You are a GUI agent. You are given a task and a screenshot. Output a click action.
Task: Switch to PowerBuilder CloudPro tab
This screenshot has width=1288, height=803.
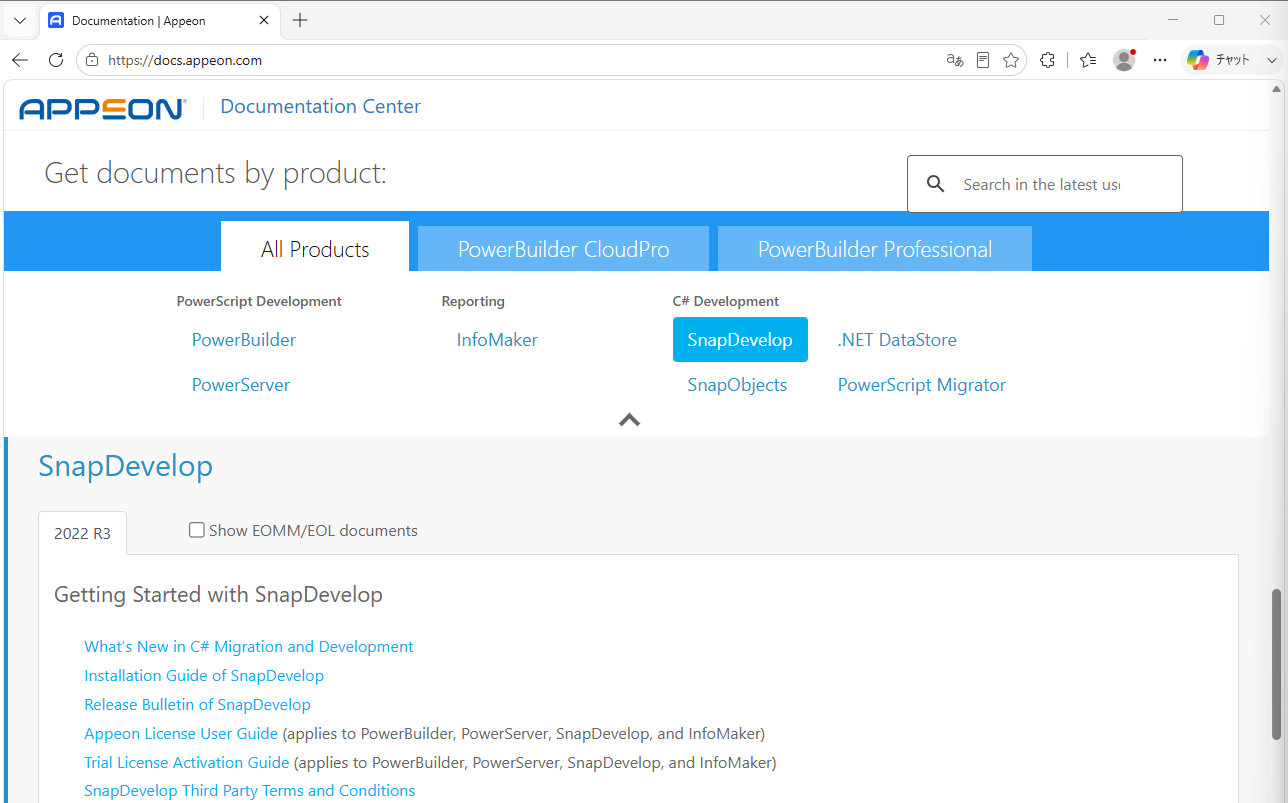(x=563, y=249)
